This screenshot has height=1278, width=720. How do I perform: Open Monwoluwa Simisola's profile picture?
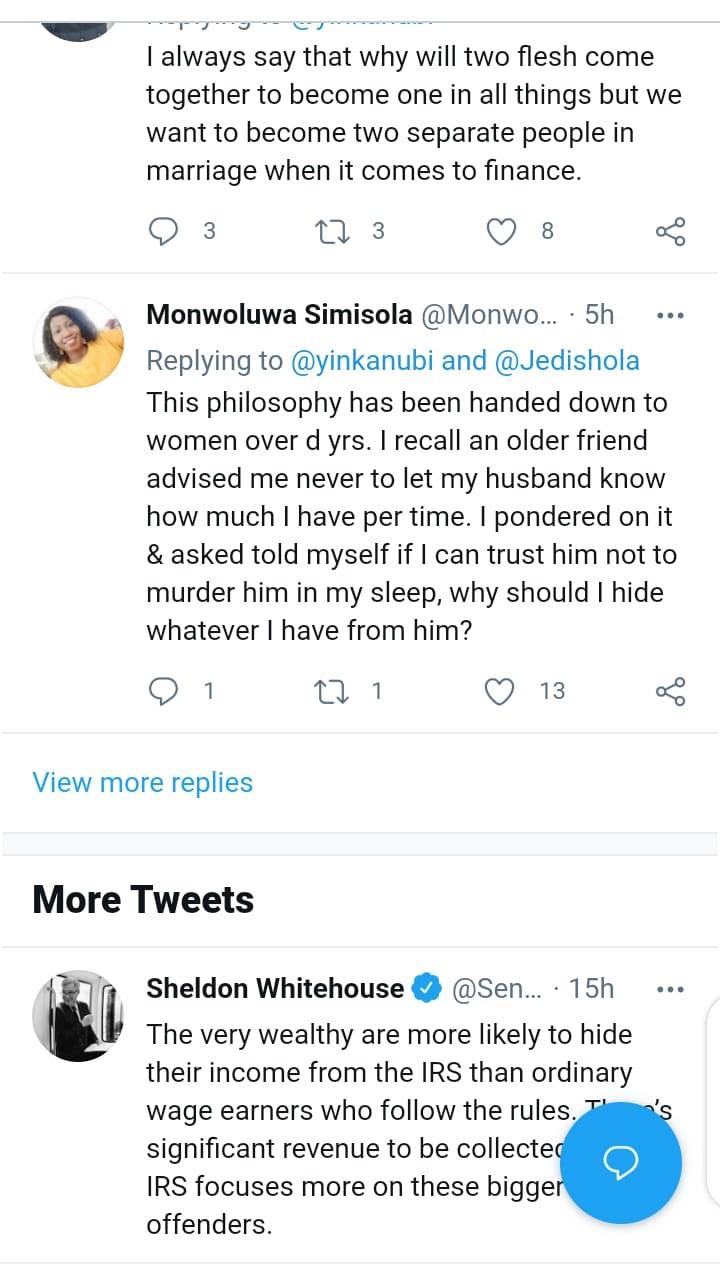tap(78, 342)
